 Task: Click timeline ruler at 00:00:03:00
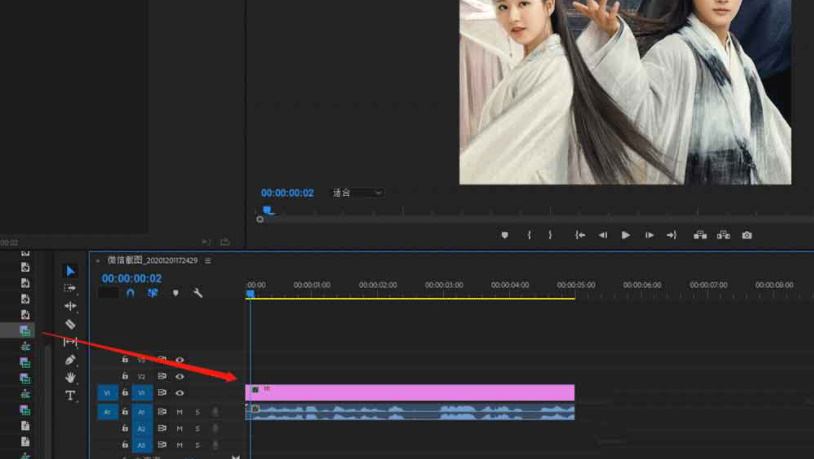(444, 285)
